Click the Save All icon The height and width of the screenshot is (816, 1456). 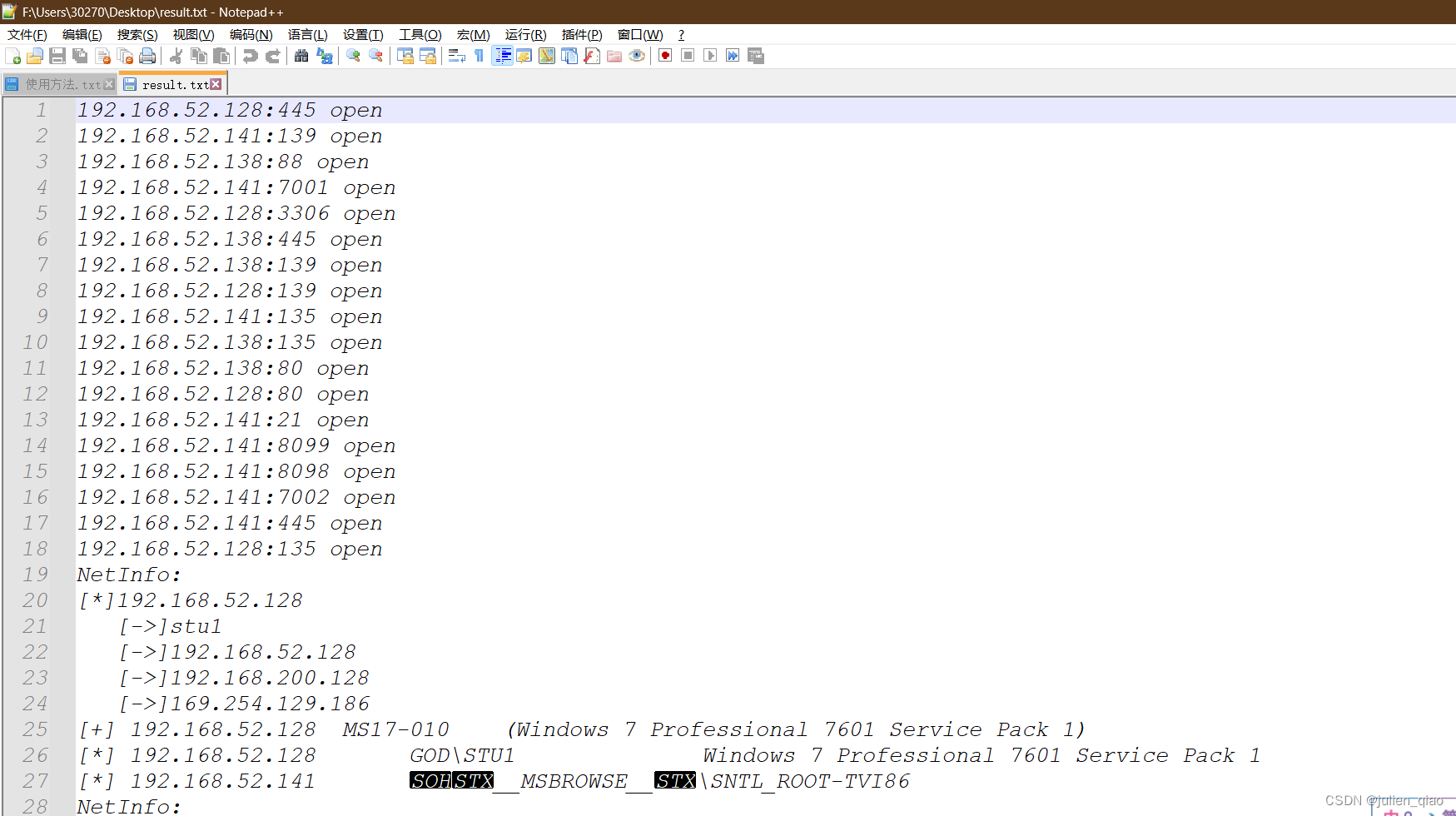[80, 56]
